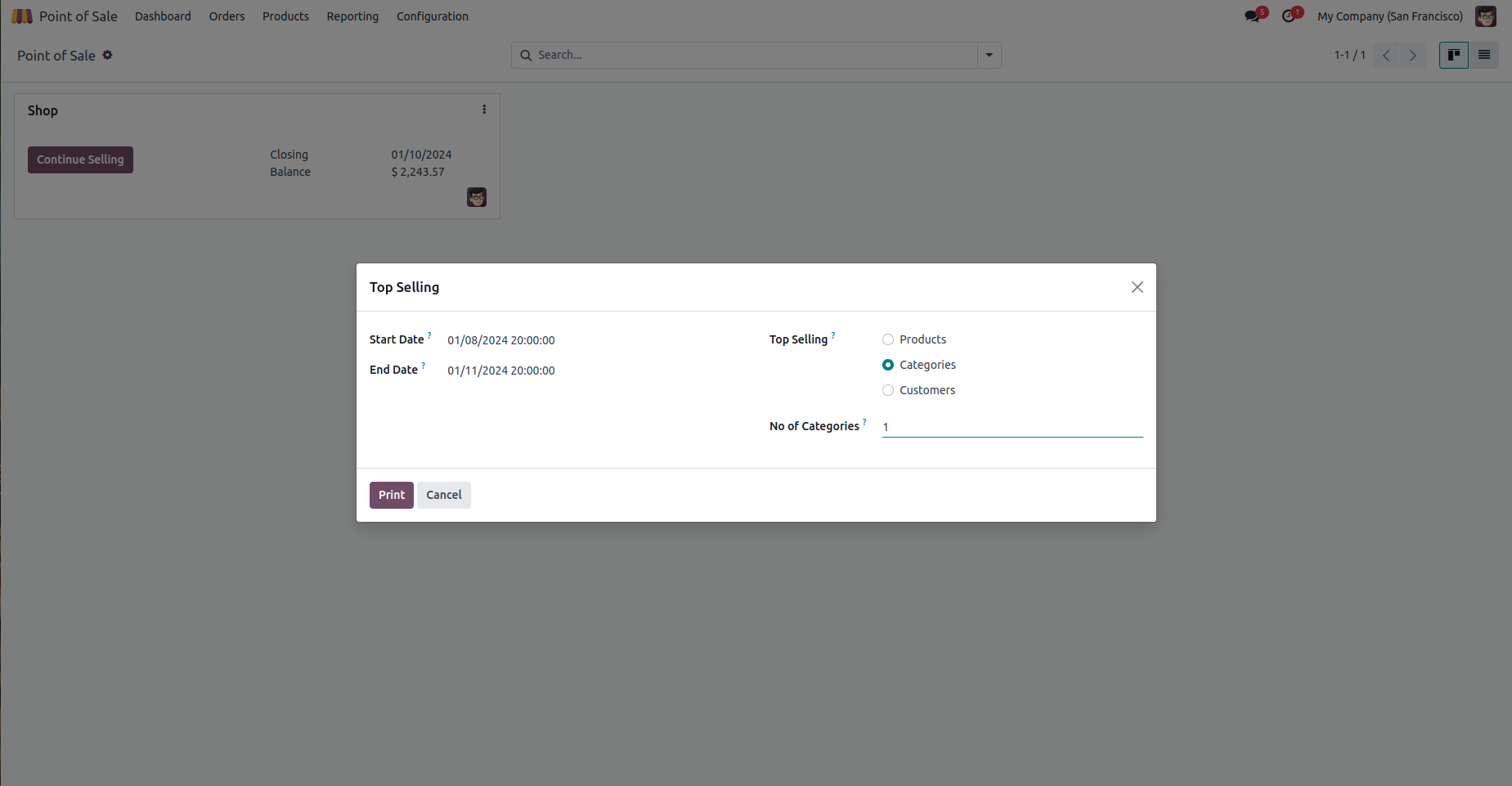Expand the search options dropdown arrow
Screen dimensions: 1512x786
tap(989, 56)
